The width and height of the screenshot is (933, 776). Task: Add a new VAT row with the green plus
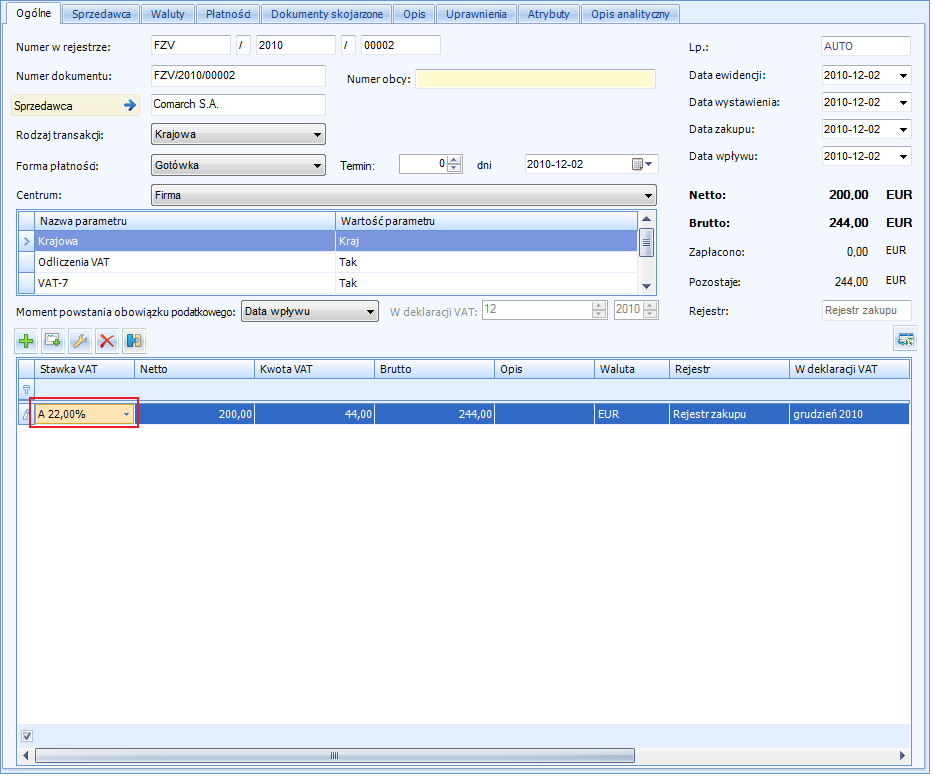click(26, 341)
